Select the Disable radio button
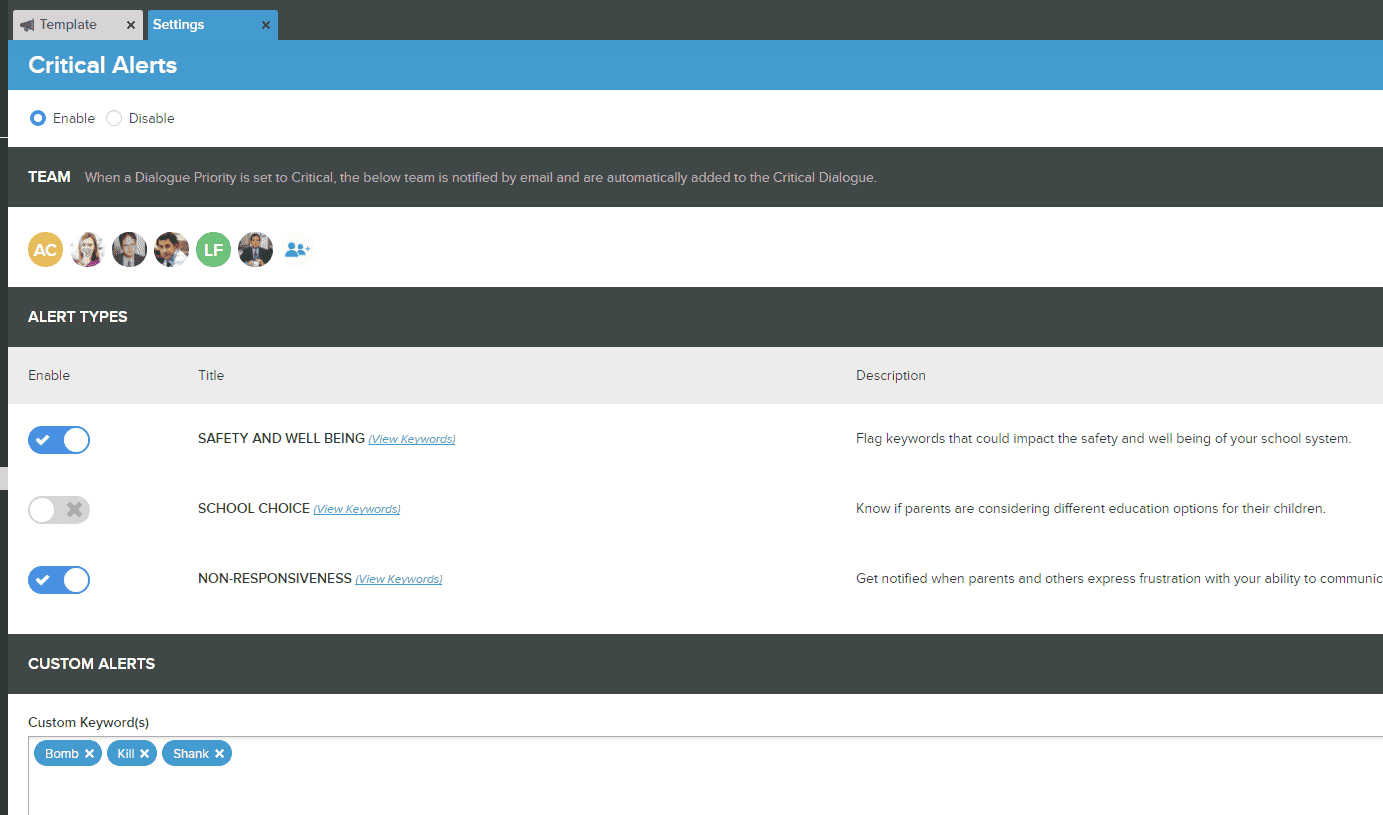The height and width of the screenshot is (815, 1383). pyautogui.click(x=114, y=118)
